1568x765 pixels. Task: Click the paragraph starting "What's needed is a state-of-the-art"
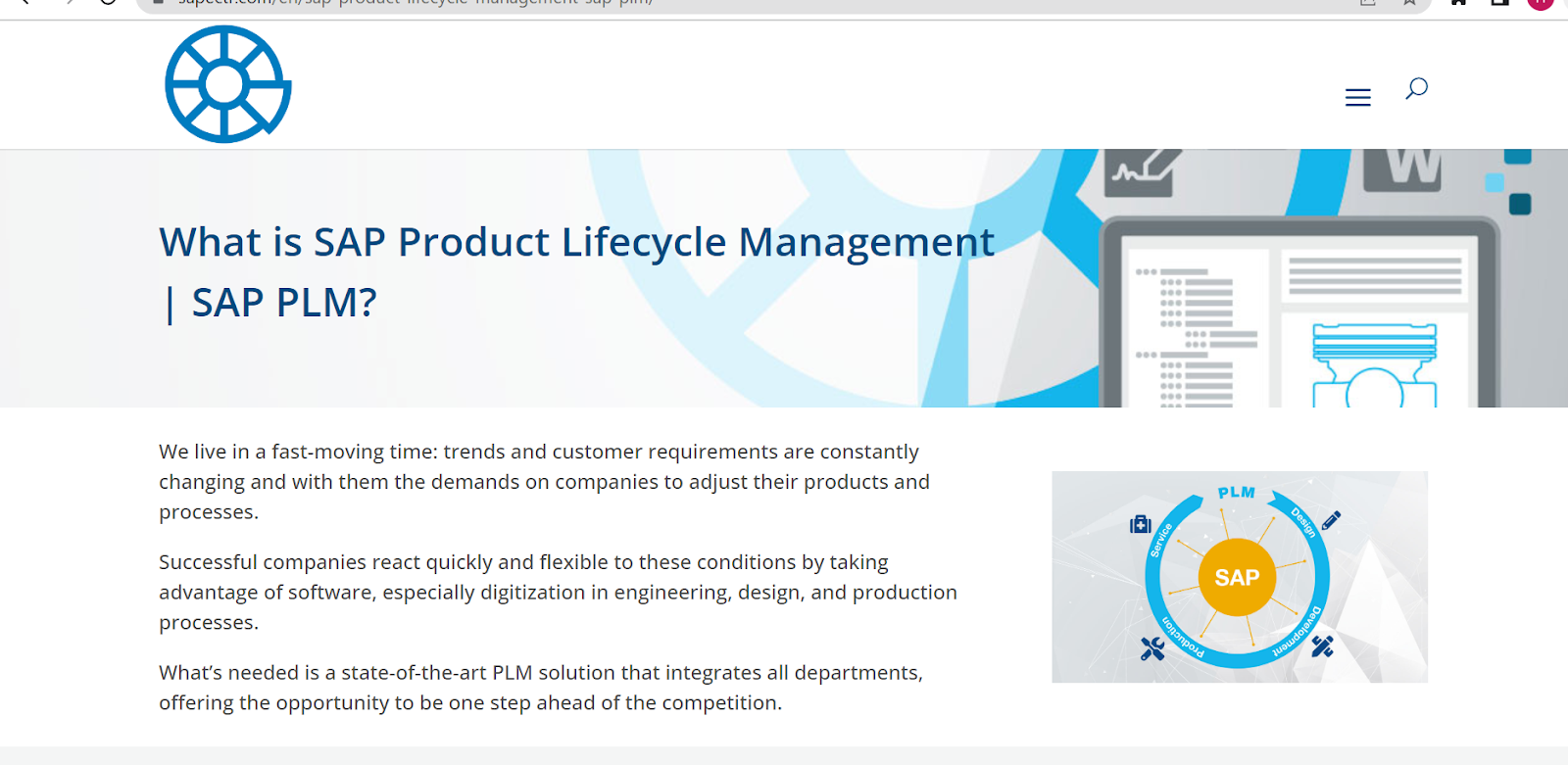(541, 688)
